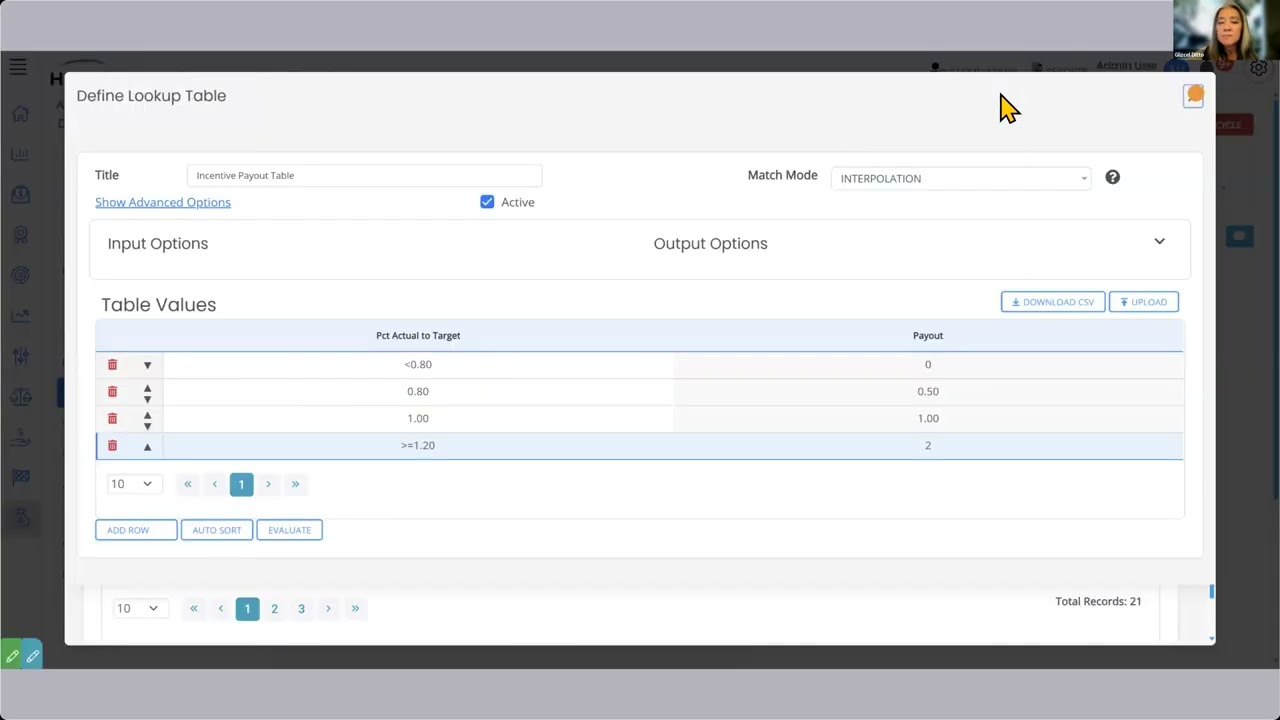Select the payout cell with value 0
1280x720 pixels.
click(x=928, y=365)
